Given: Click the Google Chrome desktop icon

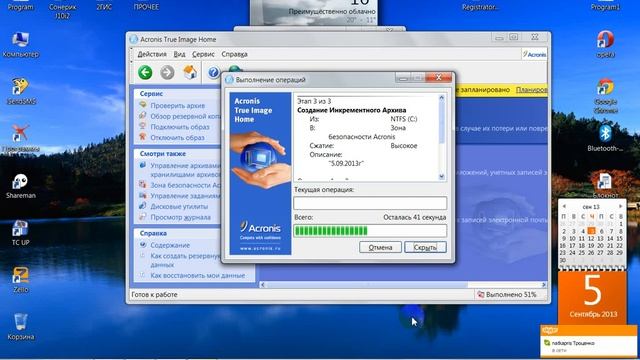Looking at the screenshot, I should tap(606, 96).
